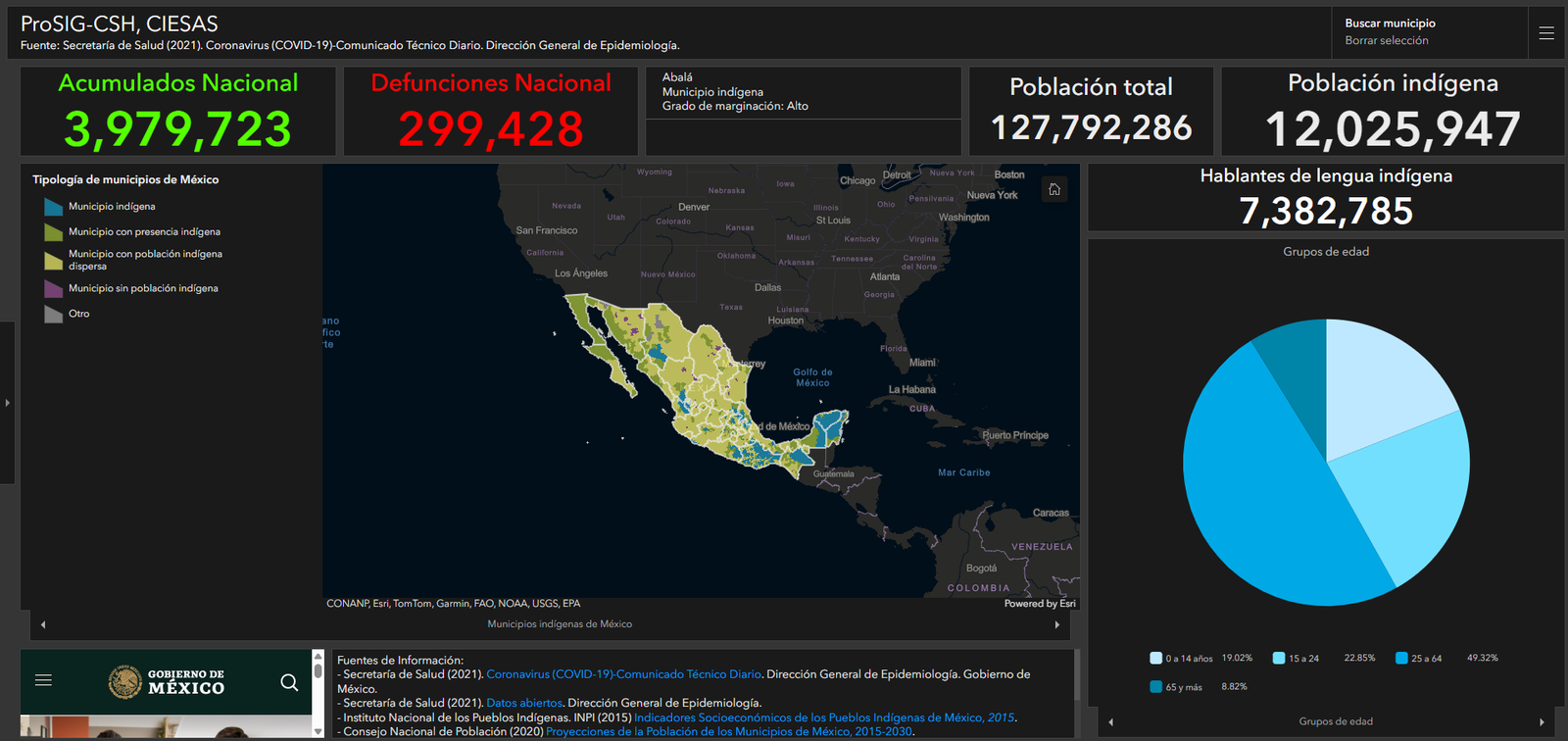Image resolution: width=1568 pixels, height=741 pixels.
Task: Expand the collapsed left side panel arrow
Action: tap(7, 403)
